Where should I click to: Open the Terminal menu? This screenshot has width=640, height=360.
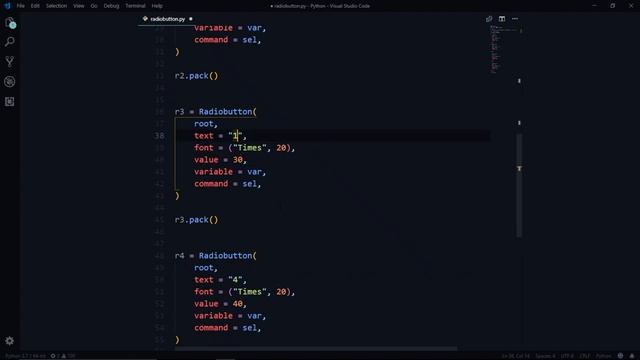click(x=135, y=6)
